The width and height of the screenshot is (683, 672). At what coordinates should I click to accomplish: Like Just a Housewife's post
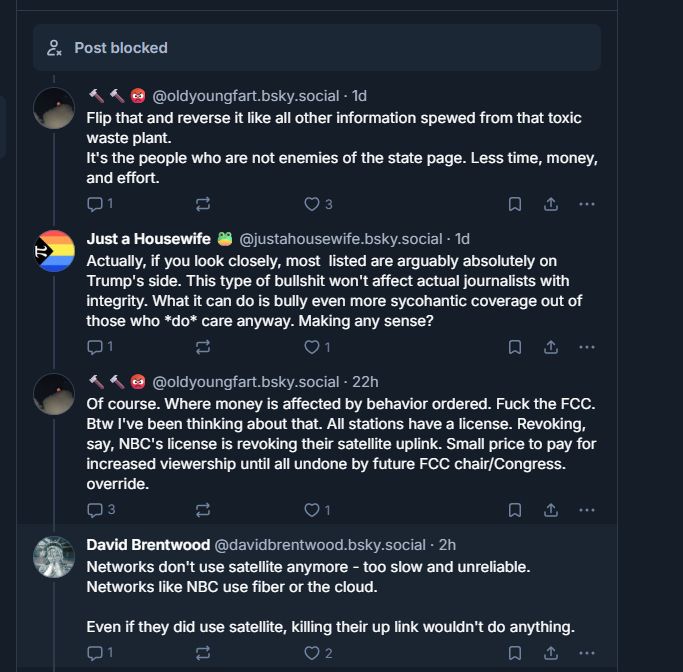312,347
